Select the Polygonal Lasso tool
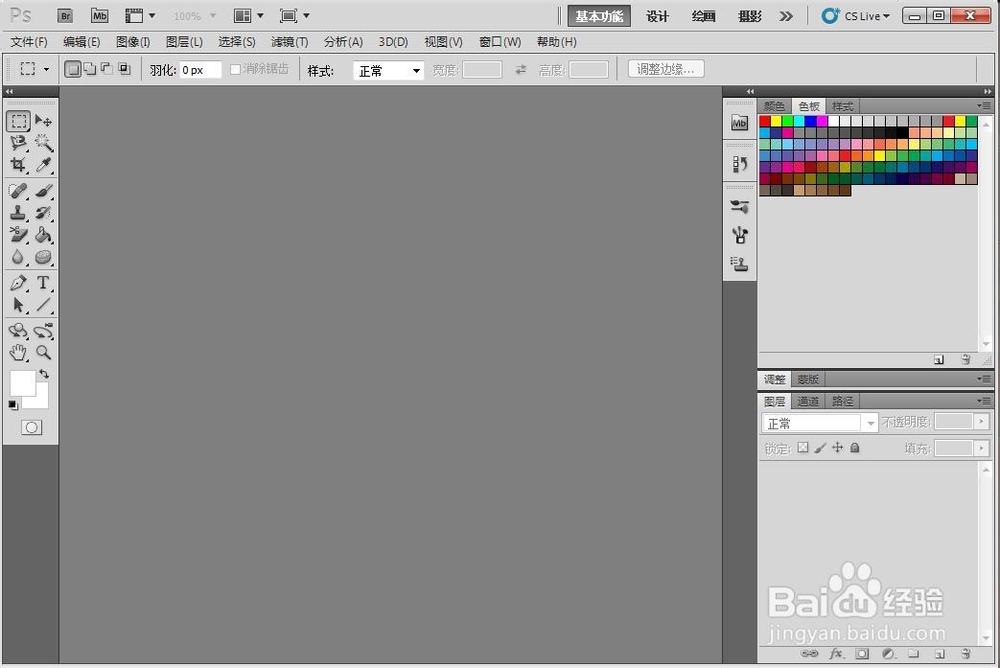The image size is (1000, 668). [18, 142]
